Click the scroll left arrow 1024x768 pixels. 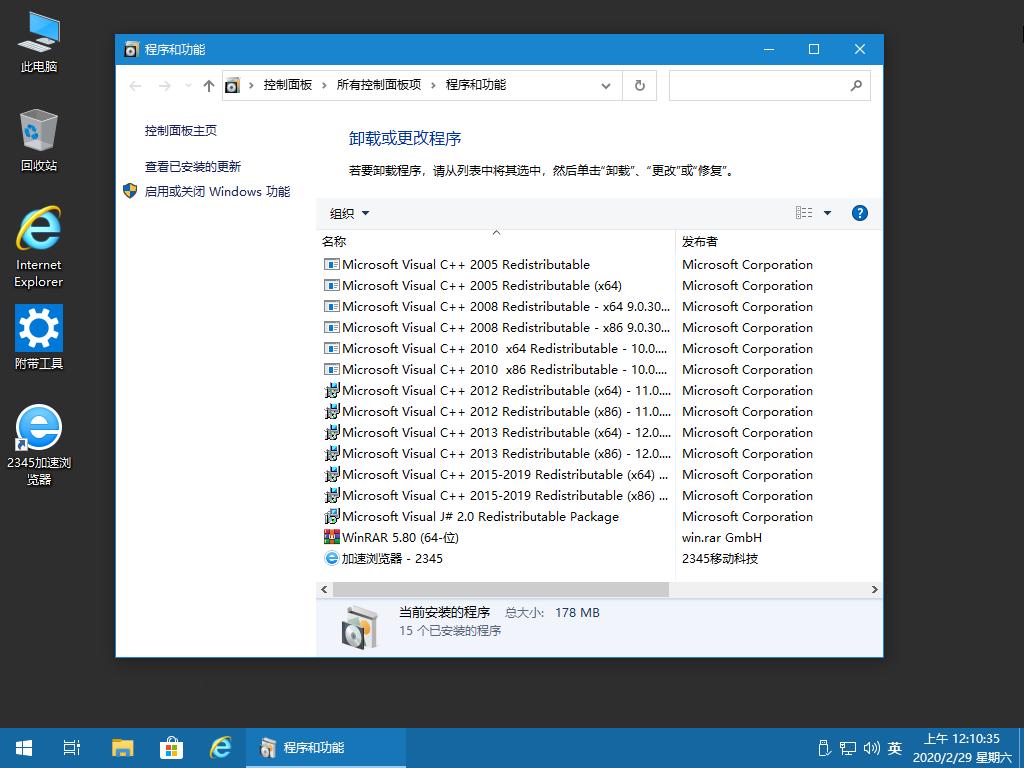[x=324, y=589]
